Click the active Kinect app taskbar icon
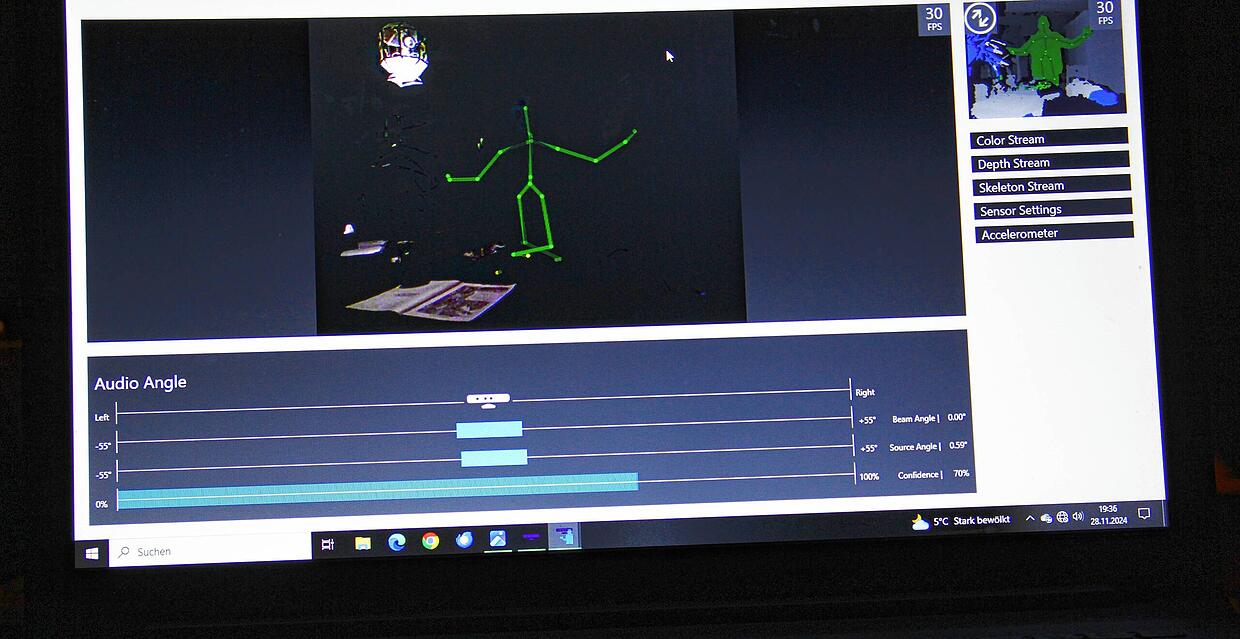 pyautogui.click(x=565, y=537)
